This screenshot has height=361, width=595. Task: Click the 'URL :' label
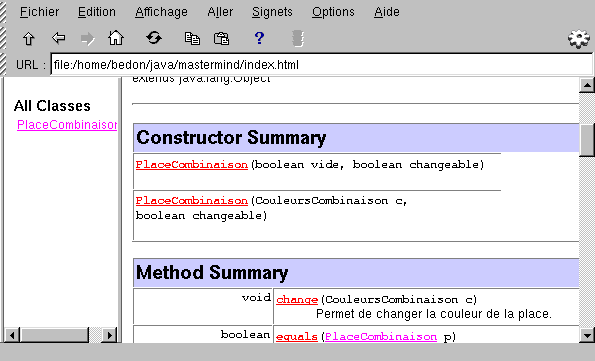(x=31, y=65)
